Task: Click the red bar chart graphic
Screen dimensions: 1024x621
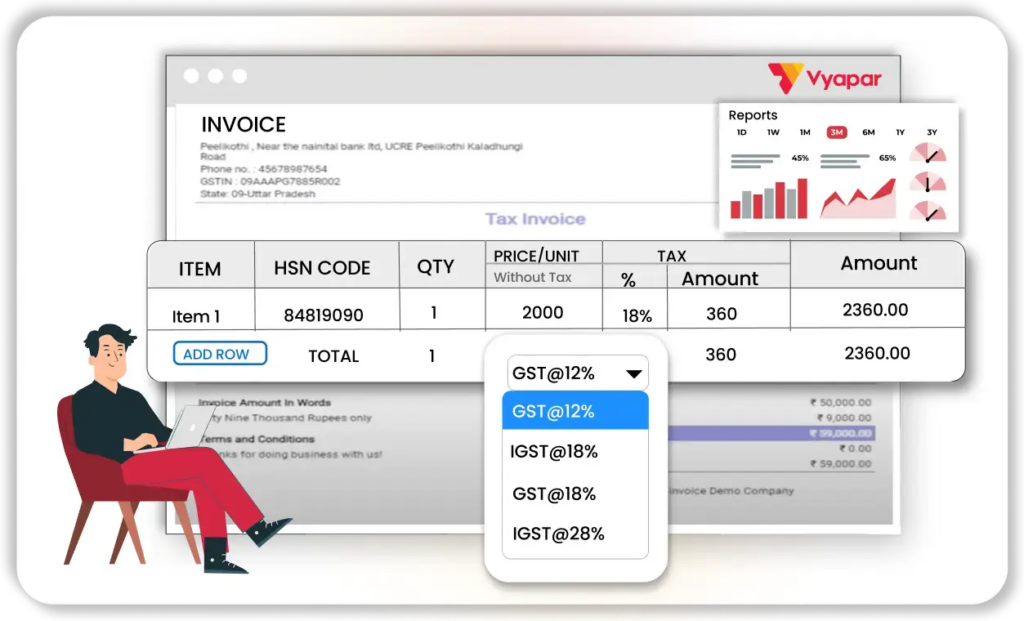Action: coord(768,198)
